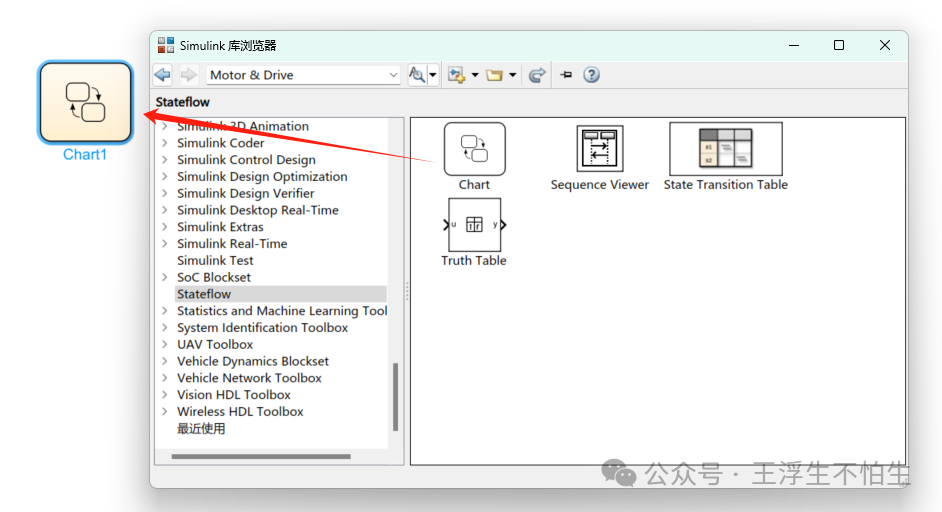Select Vehicle Dynamics Blockset library
Image resolution: width=942 pixels, height=512 pixels.
[253, 361]
